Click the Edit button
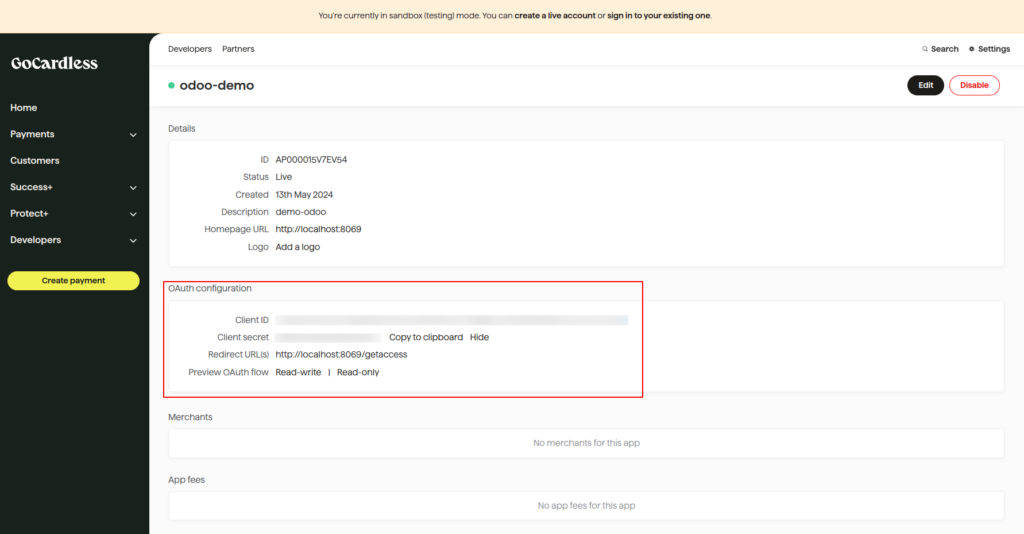The image size is (1024, 534). [925, 86]
